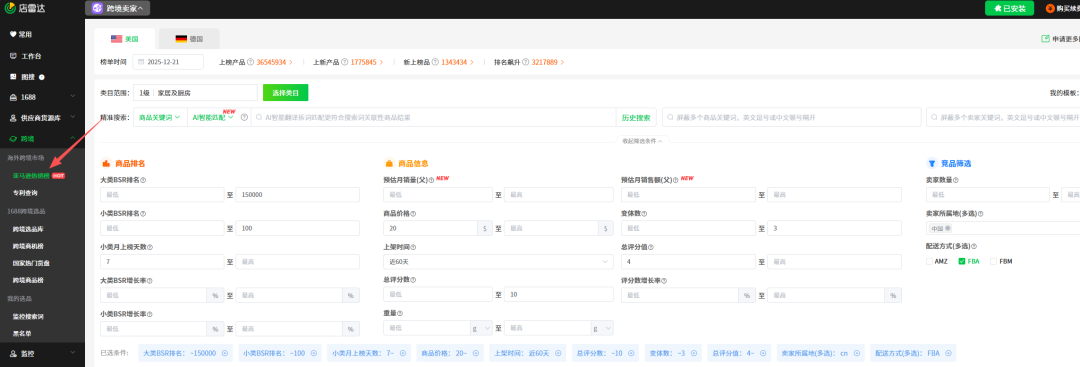This screenshot has height=367, width=1080.
Task: Click help icon next to 小类BSR排名
Action: point(143,213)
